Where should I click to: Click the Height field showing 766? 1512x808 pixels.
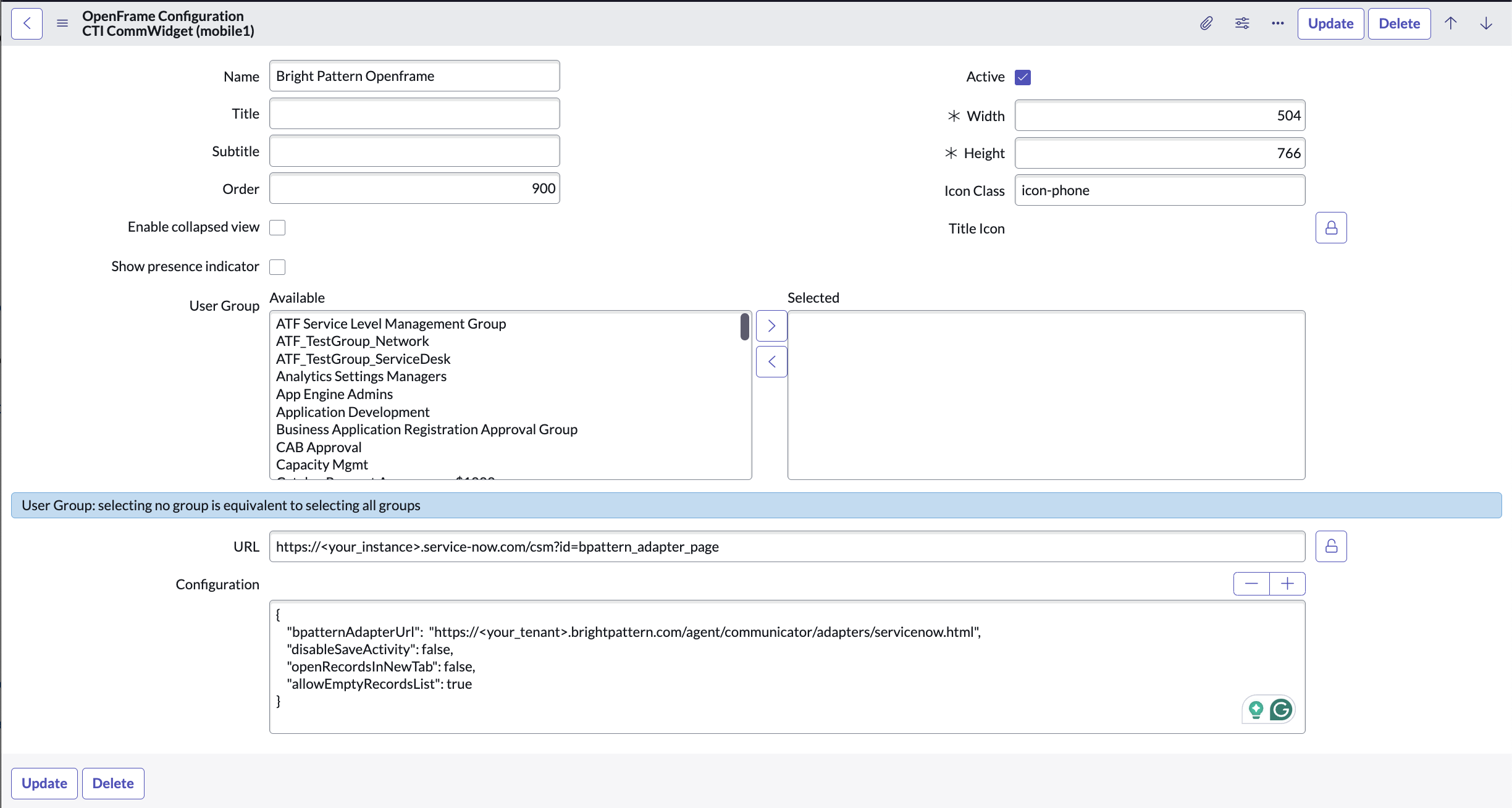pos(1160,153)
